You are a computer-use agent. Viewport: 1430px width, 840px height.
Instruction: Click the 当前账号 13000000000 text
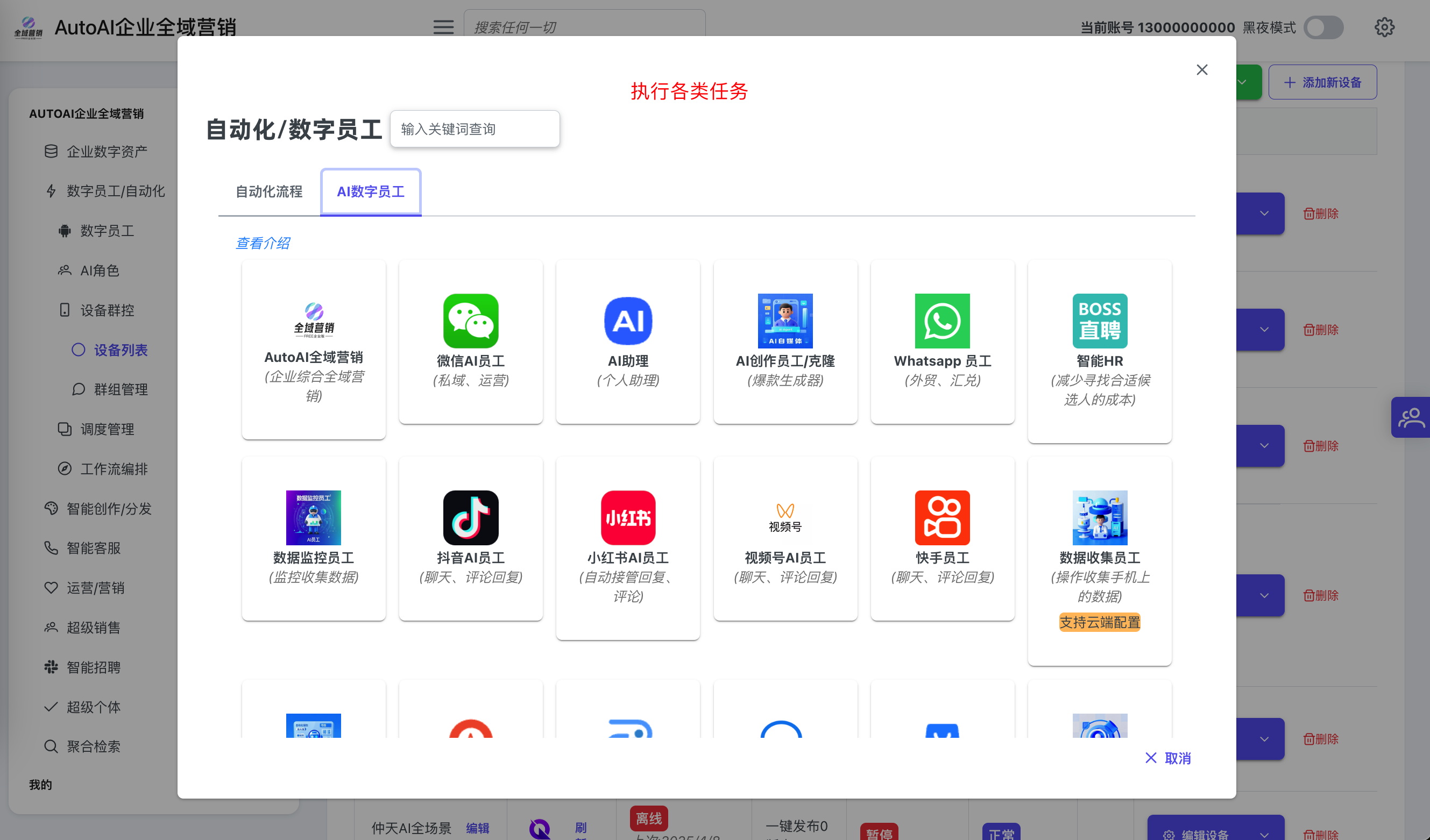click(x=1158, y=27)
